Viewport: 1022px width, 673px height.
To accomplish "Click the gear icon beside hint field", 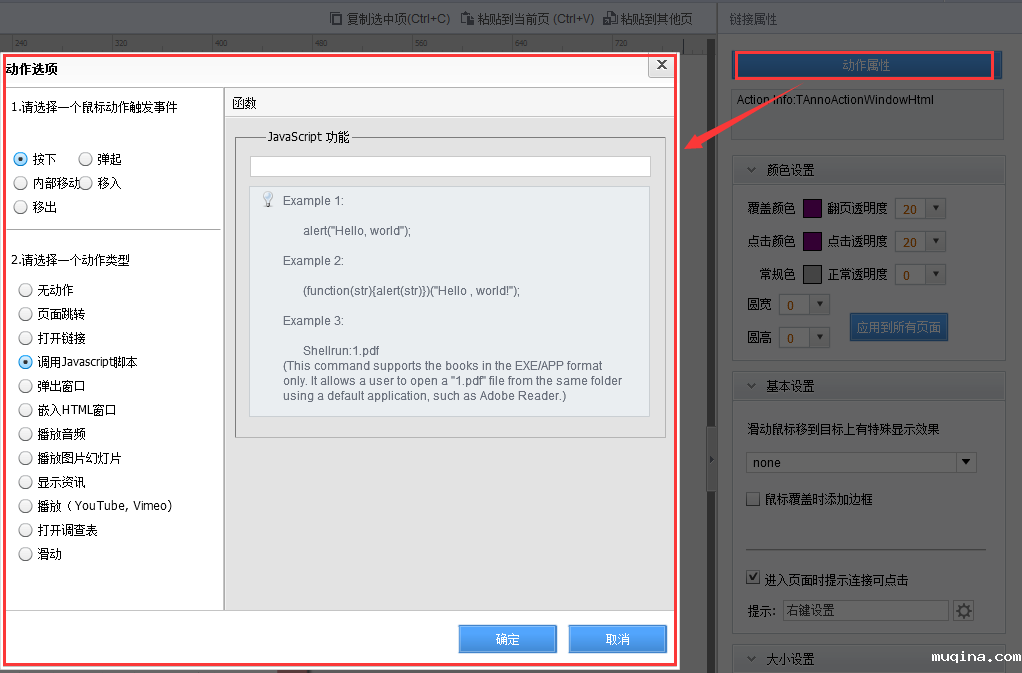I will point(964,611).
